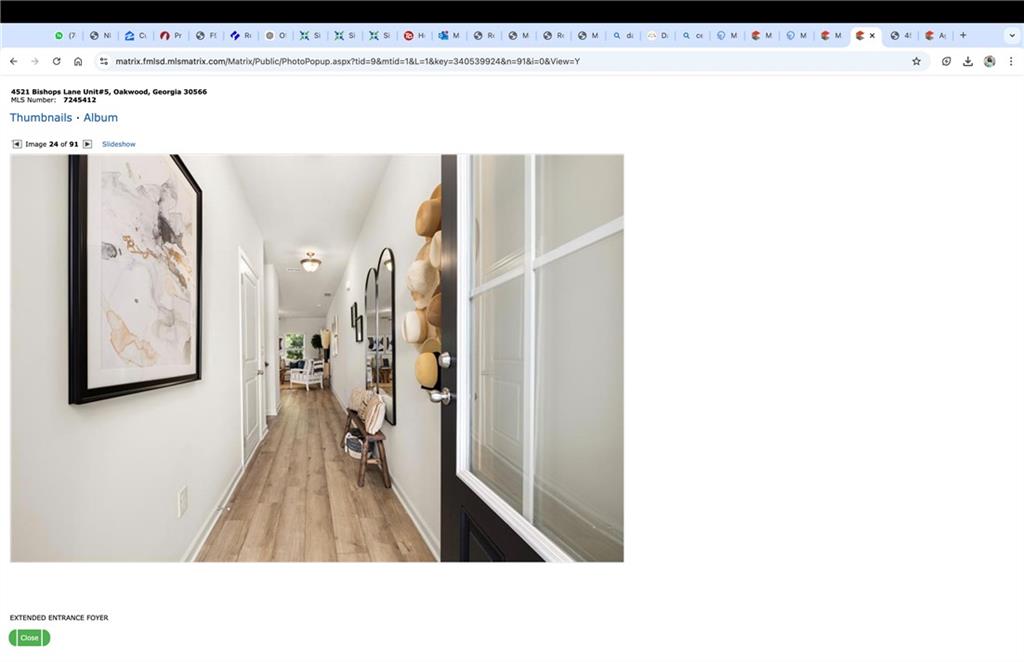Open the Thumbnails view link
Screen dimensions: 1024x662
(x=40, y=118)
